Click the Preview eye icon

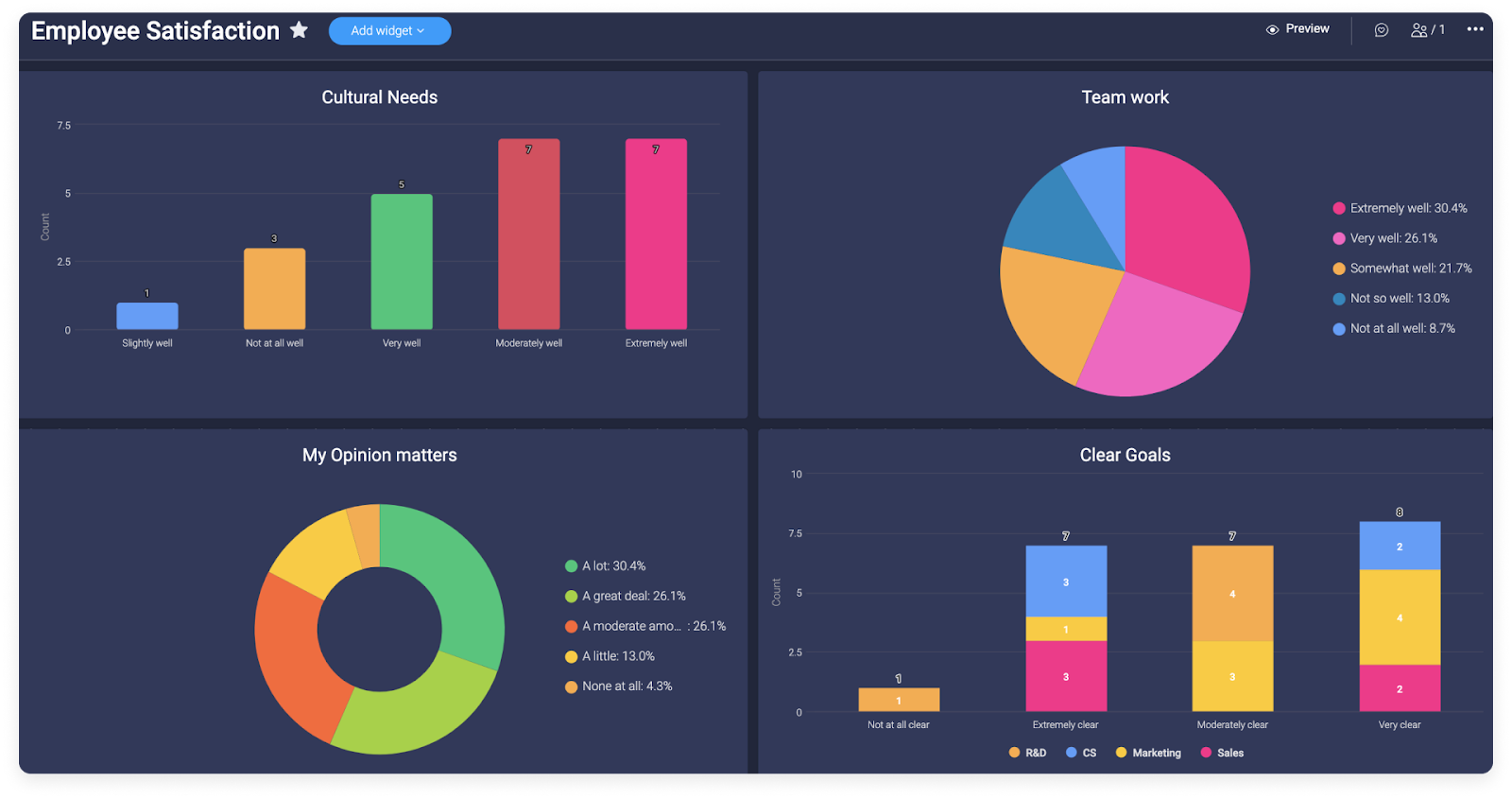(1272, 29)
